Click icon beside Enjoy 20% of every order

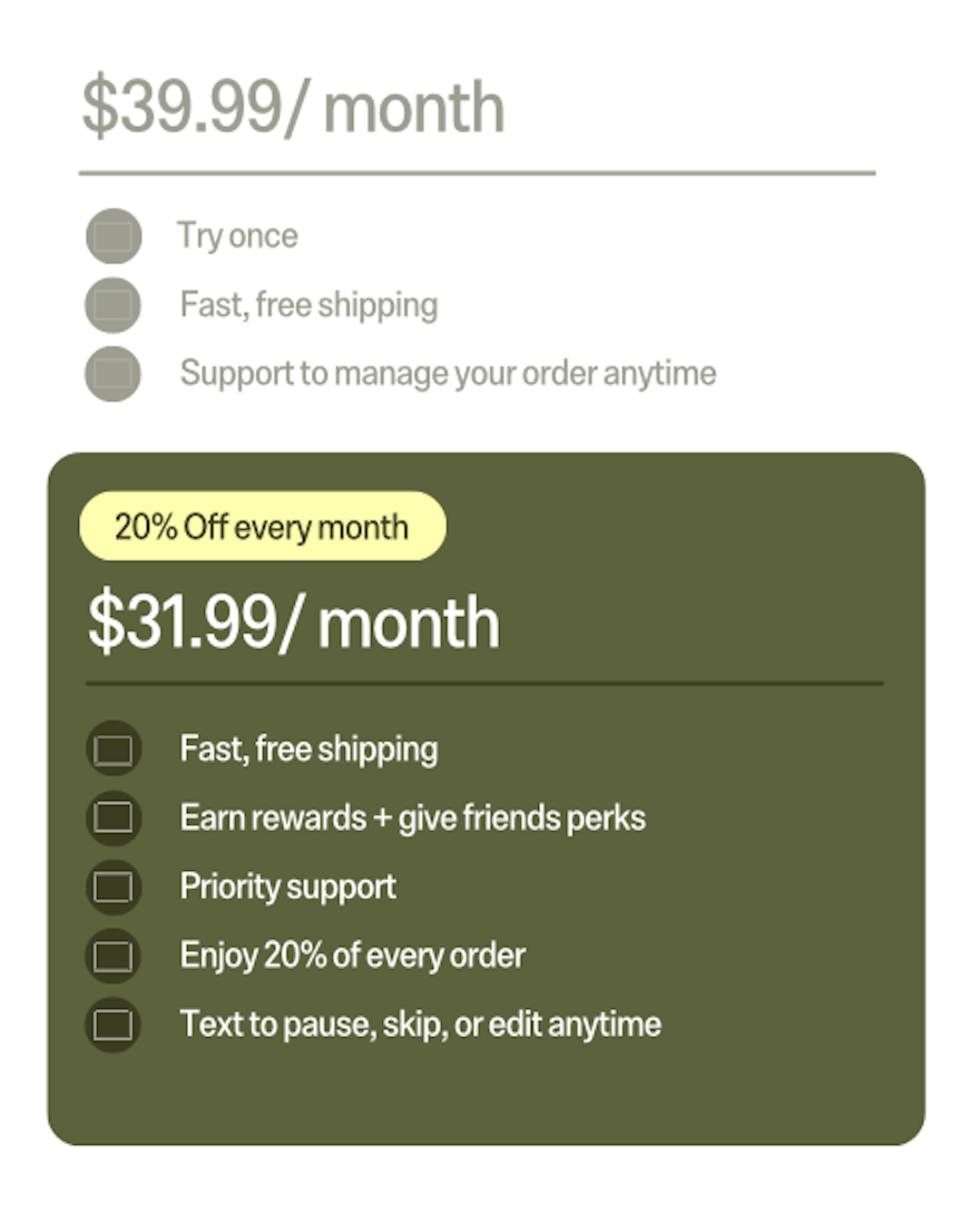pyautogui.click(x=113, y=955)
